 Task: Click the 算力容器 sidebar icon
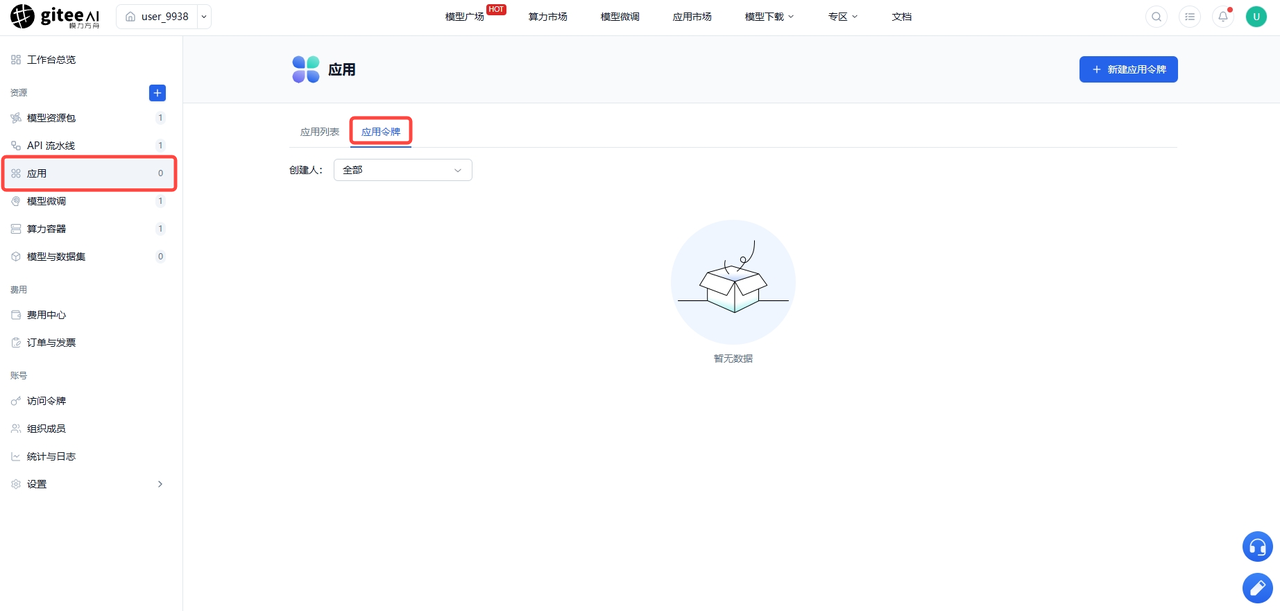pyautogui.click(x=16, y=229)
